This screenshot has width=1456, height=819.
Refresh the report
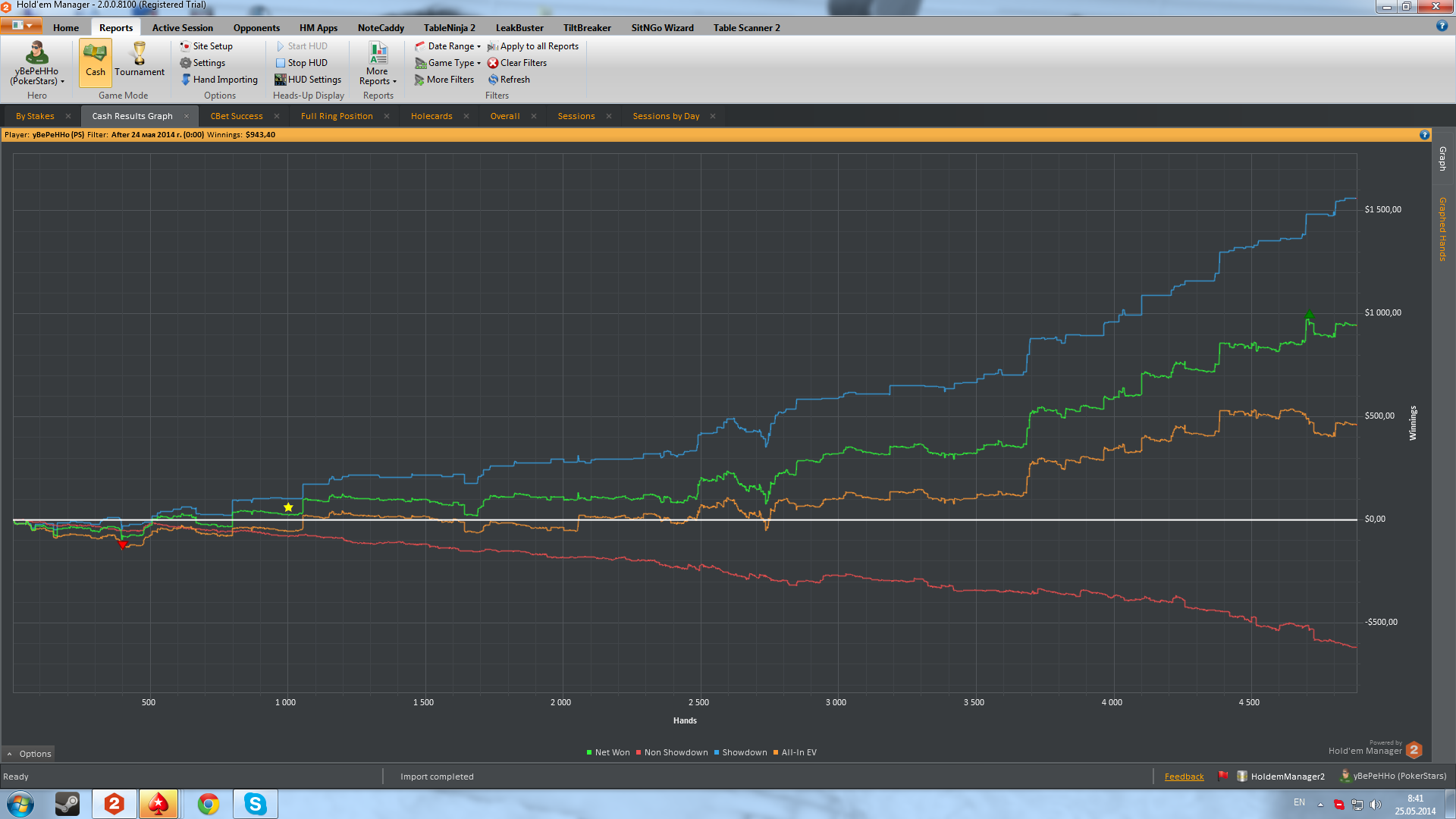click(x=509, y=80)
